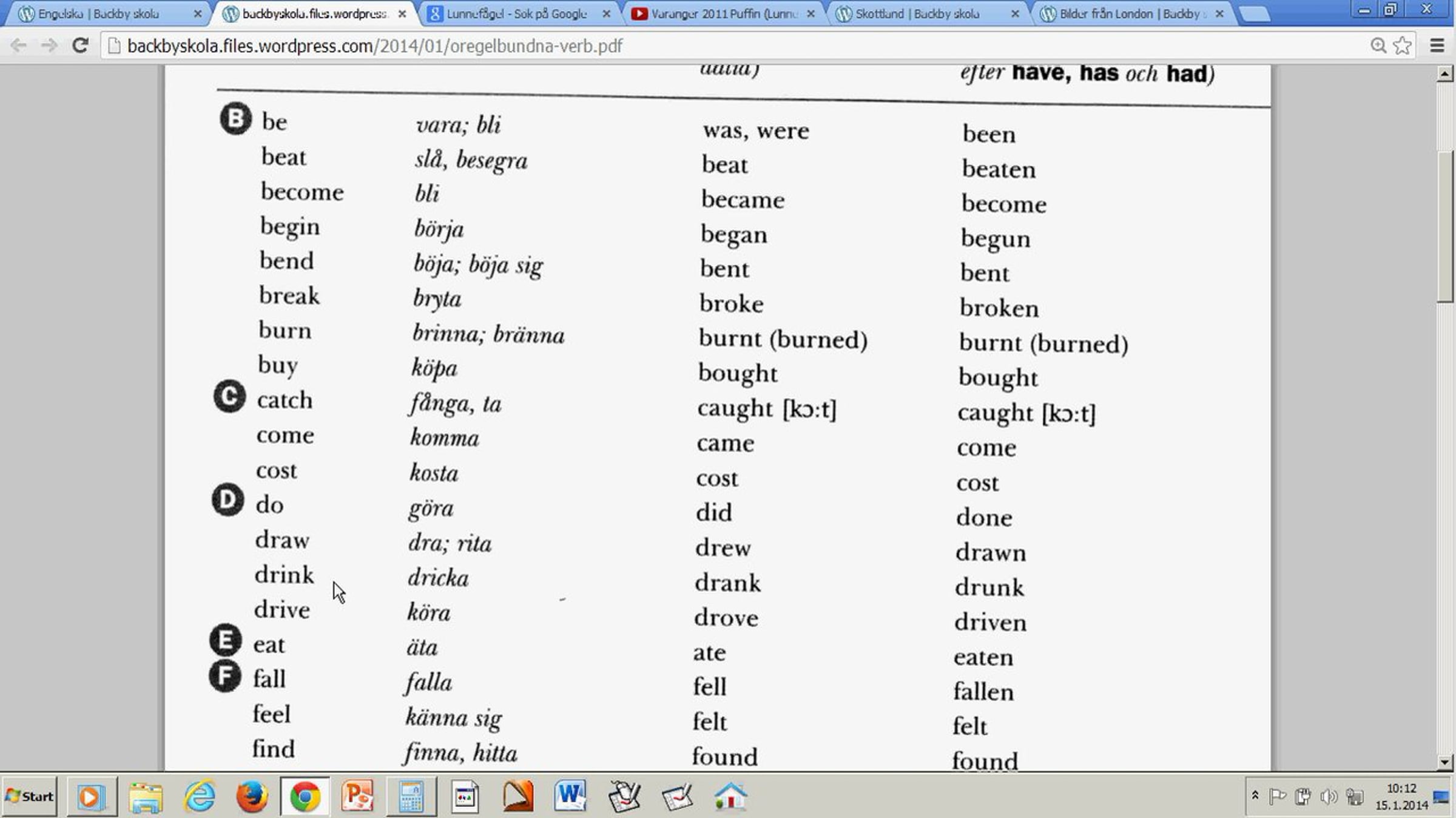
Task: Select the Chrome taskbar button
Action: tap(305, 796)
